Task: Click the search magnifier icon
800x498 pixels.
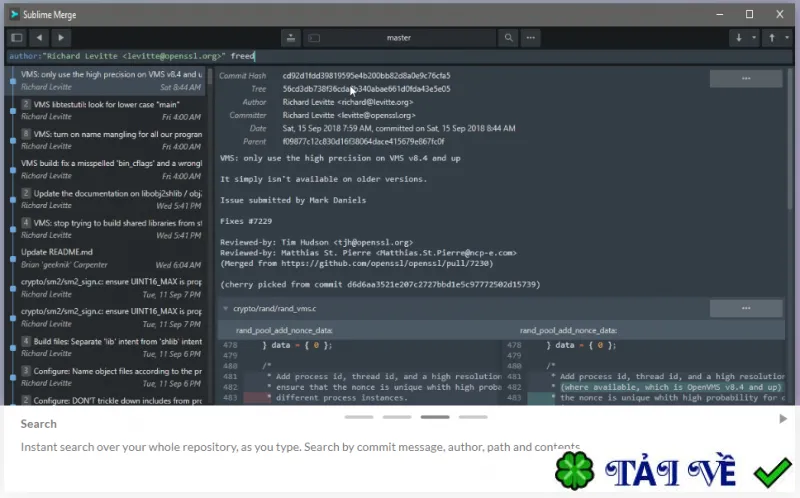Action: [x=508, y=38]
